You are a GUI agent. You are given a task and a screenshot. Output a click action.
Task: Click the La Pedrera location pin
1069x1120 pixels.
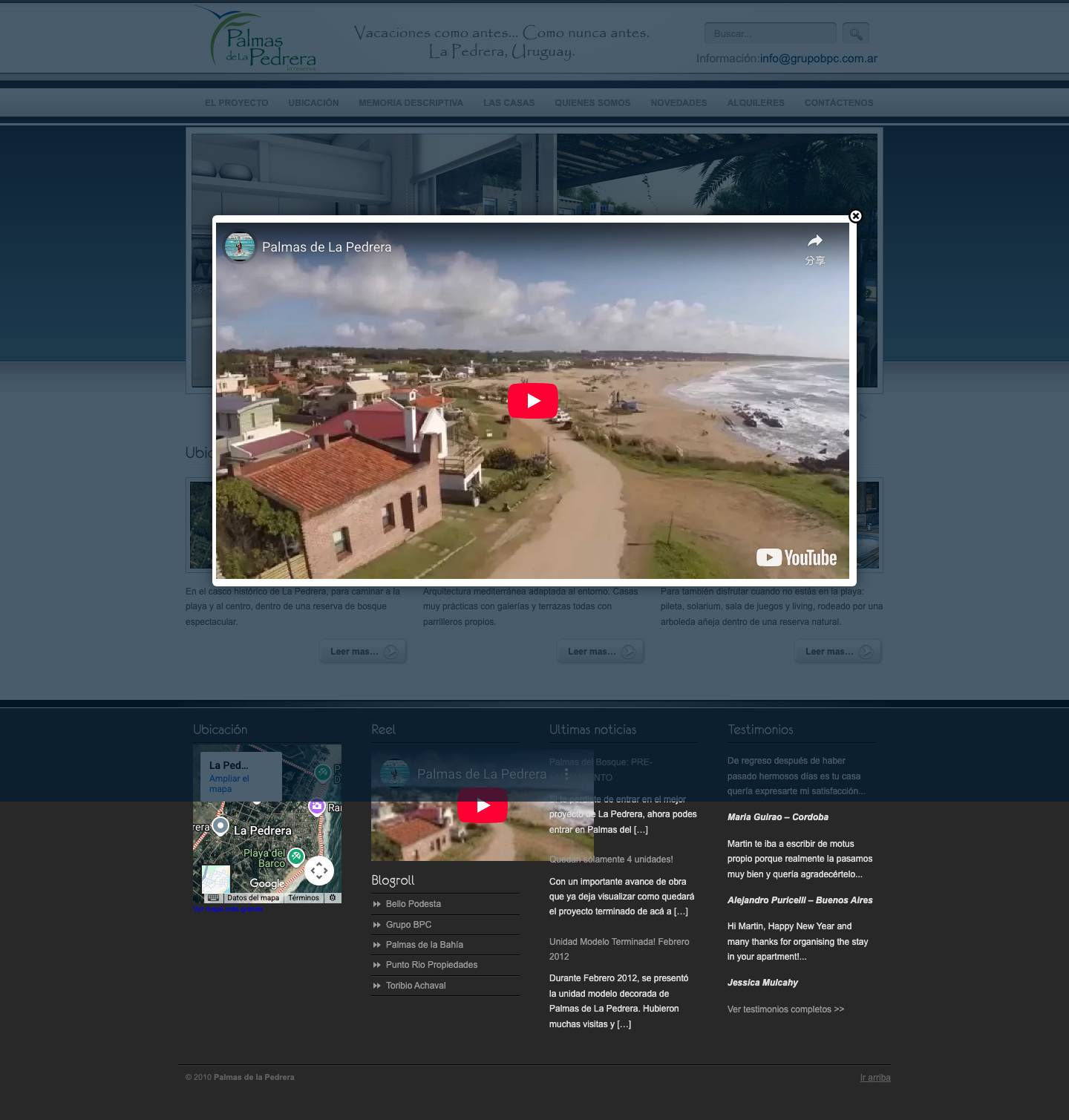220,825
